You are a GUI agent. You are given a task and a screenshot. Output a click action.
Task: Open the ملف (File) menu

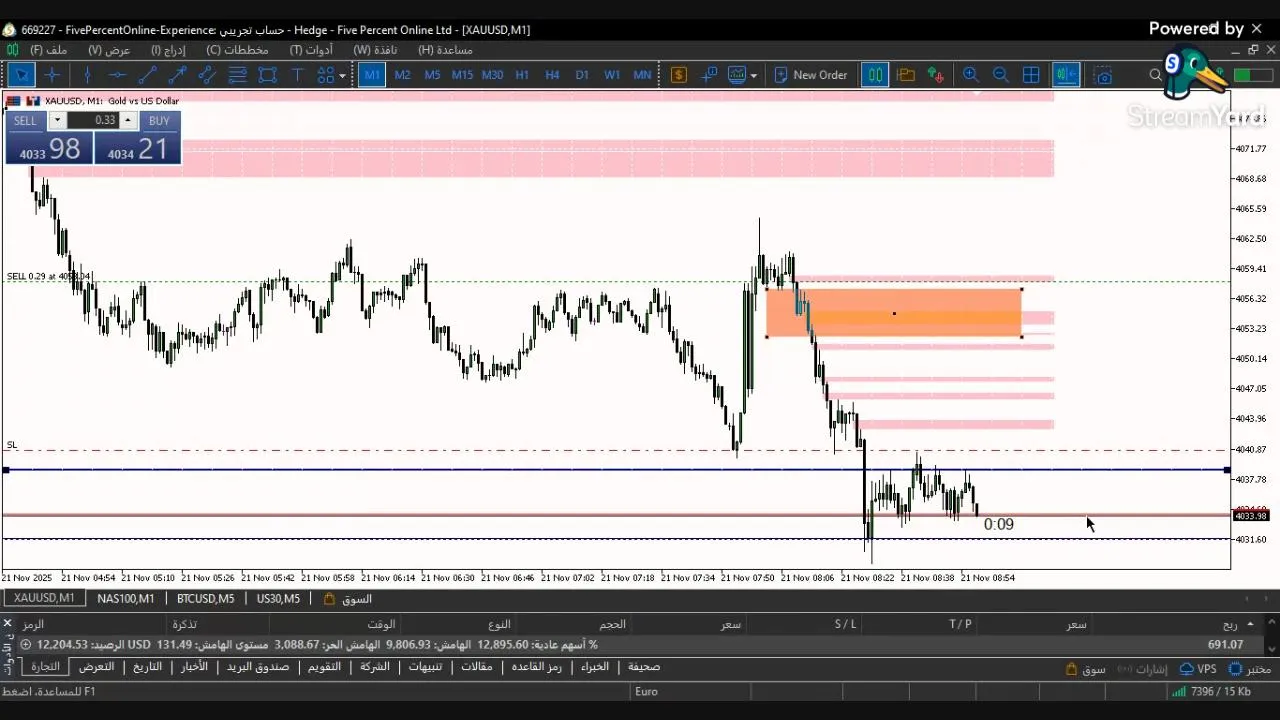click(x=48, y=50)
